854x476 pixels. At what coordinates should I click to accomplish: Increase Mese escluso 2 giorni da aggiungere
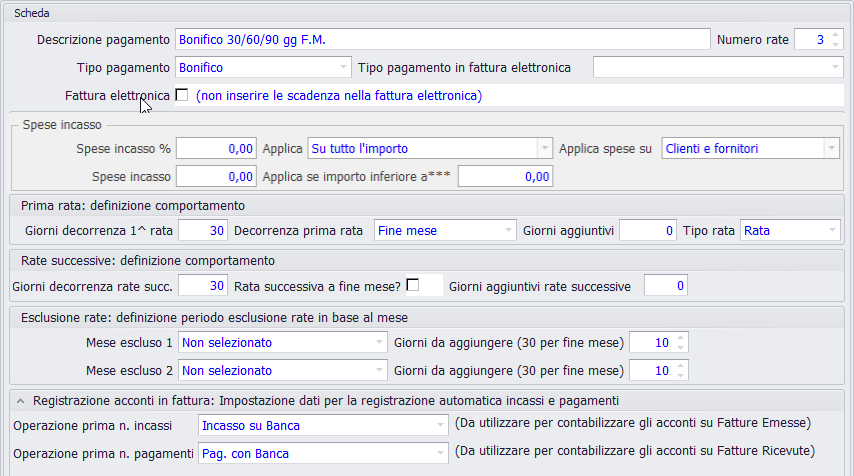click(x=680, y=366)
